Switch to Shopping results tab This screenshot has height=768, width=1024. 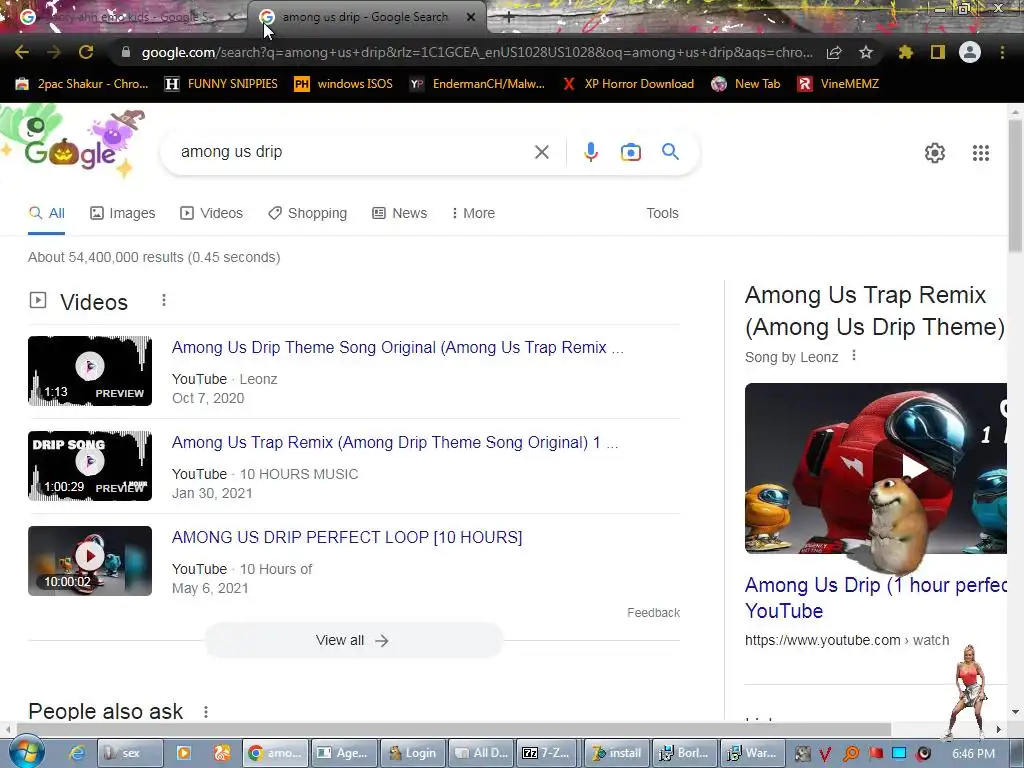308,213
